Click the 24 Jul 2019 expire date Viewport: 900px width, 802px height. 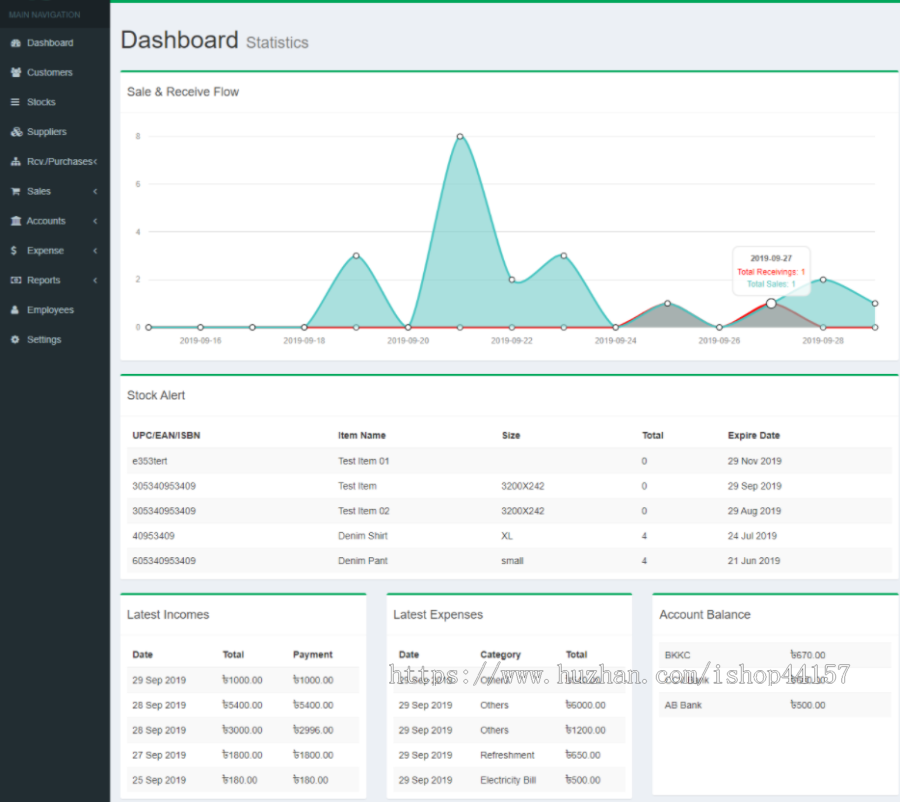click(x=752, y=536)
